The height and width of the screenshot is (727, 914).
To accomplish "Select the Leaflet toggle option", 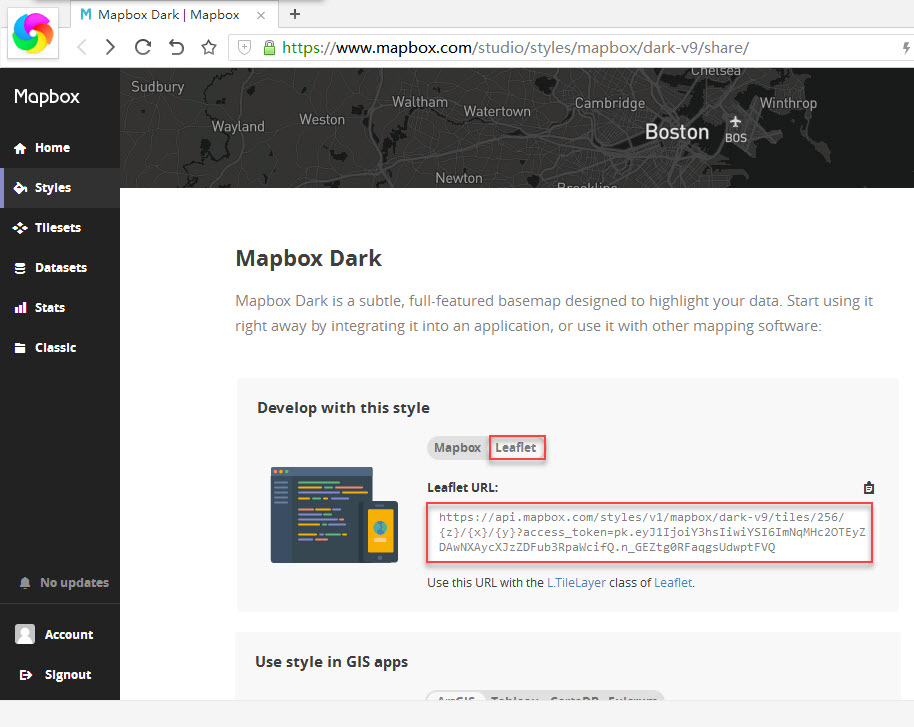I will (516, 448).
